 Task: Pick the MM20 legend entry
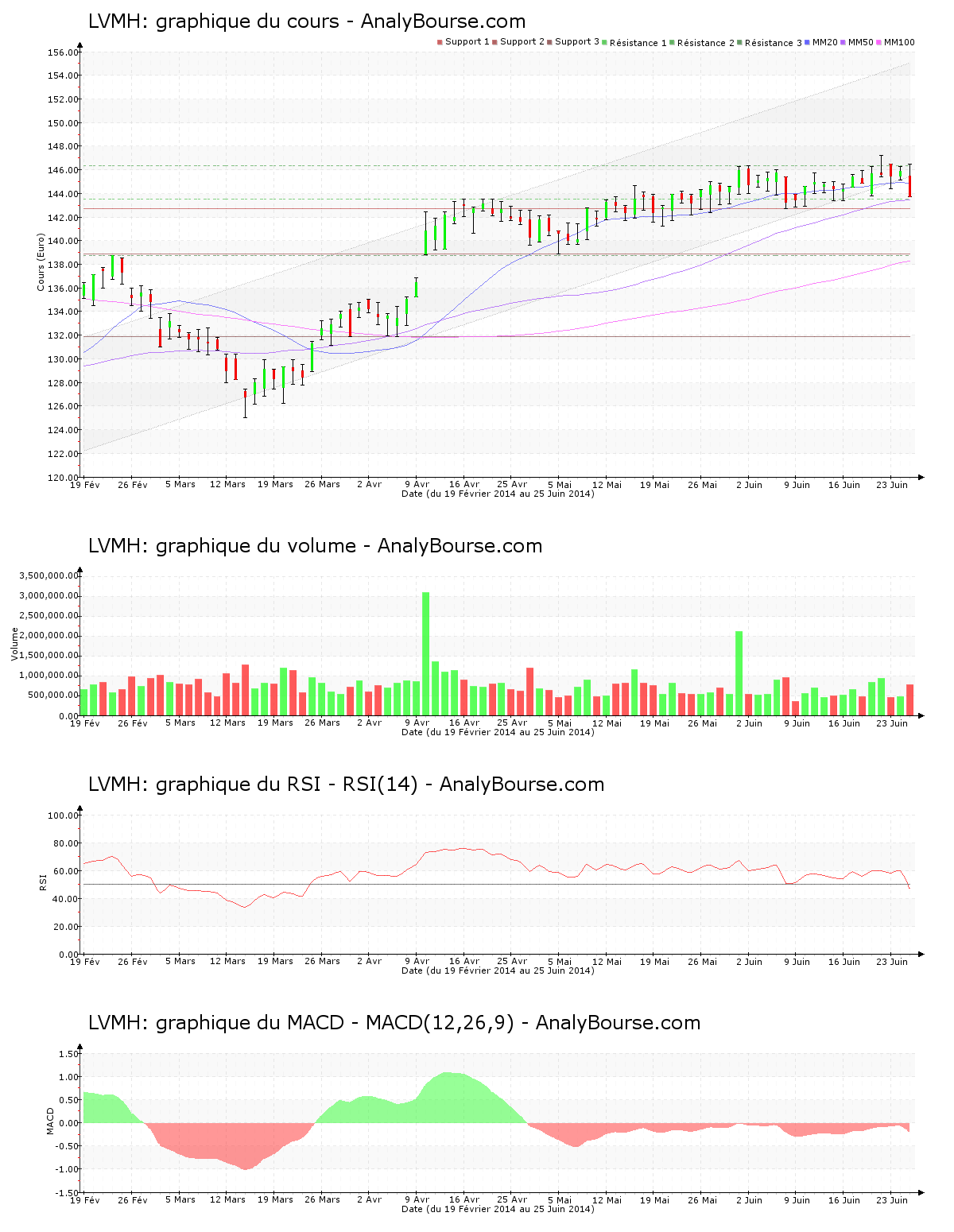click(821, 42)
